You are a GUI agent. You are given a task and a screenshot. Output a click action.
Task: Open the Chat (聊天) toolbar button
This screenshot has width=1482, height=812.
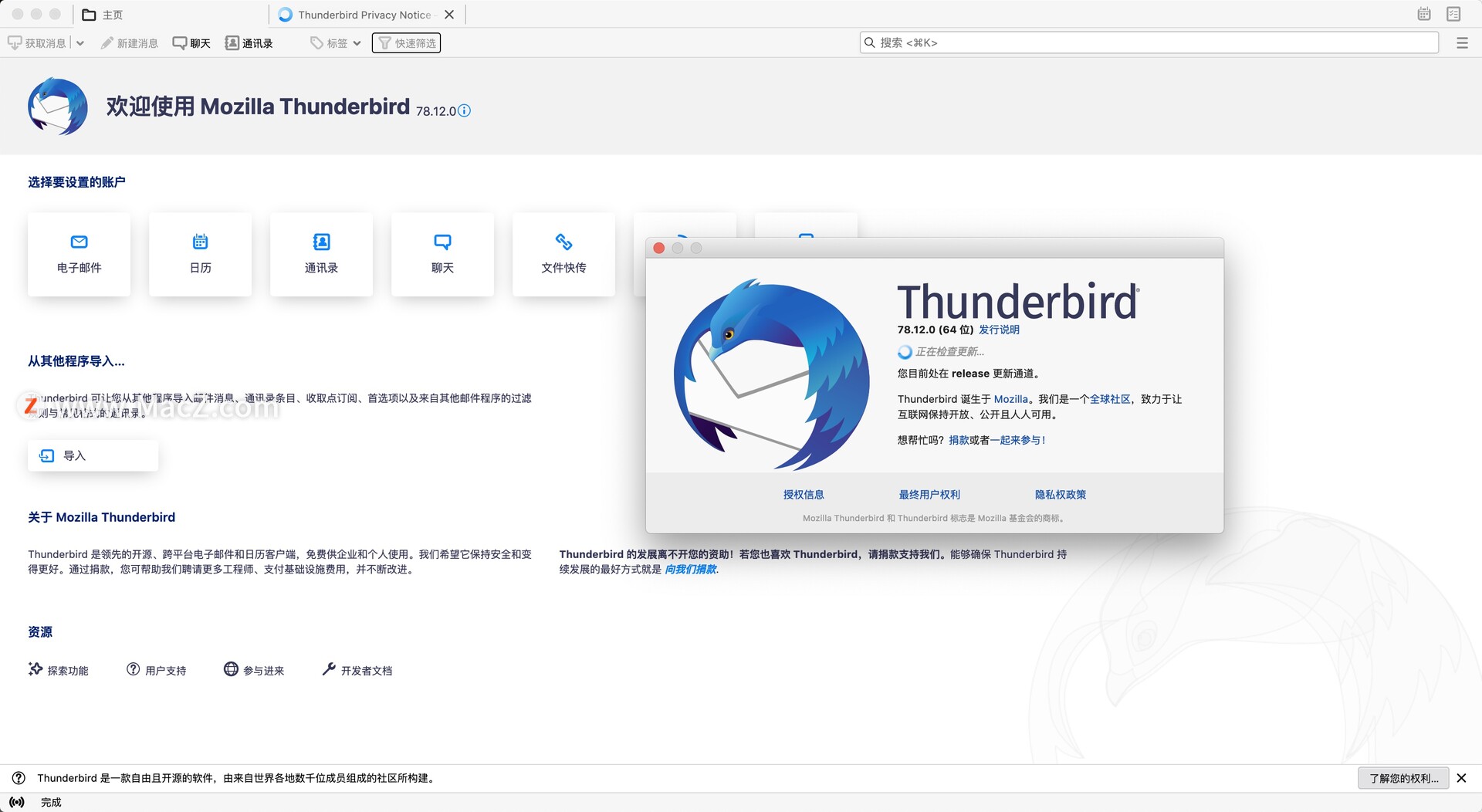(191, 43)
